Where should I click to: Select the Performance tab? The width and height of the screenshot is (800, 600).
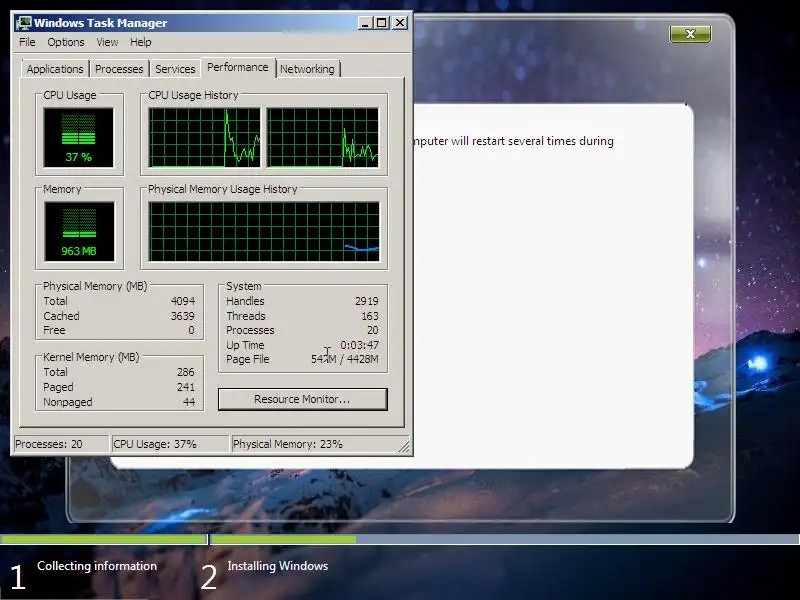[238, 67]
